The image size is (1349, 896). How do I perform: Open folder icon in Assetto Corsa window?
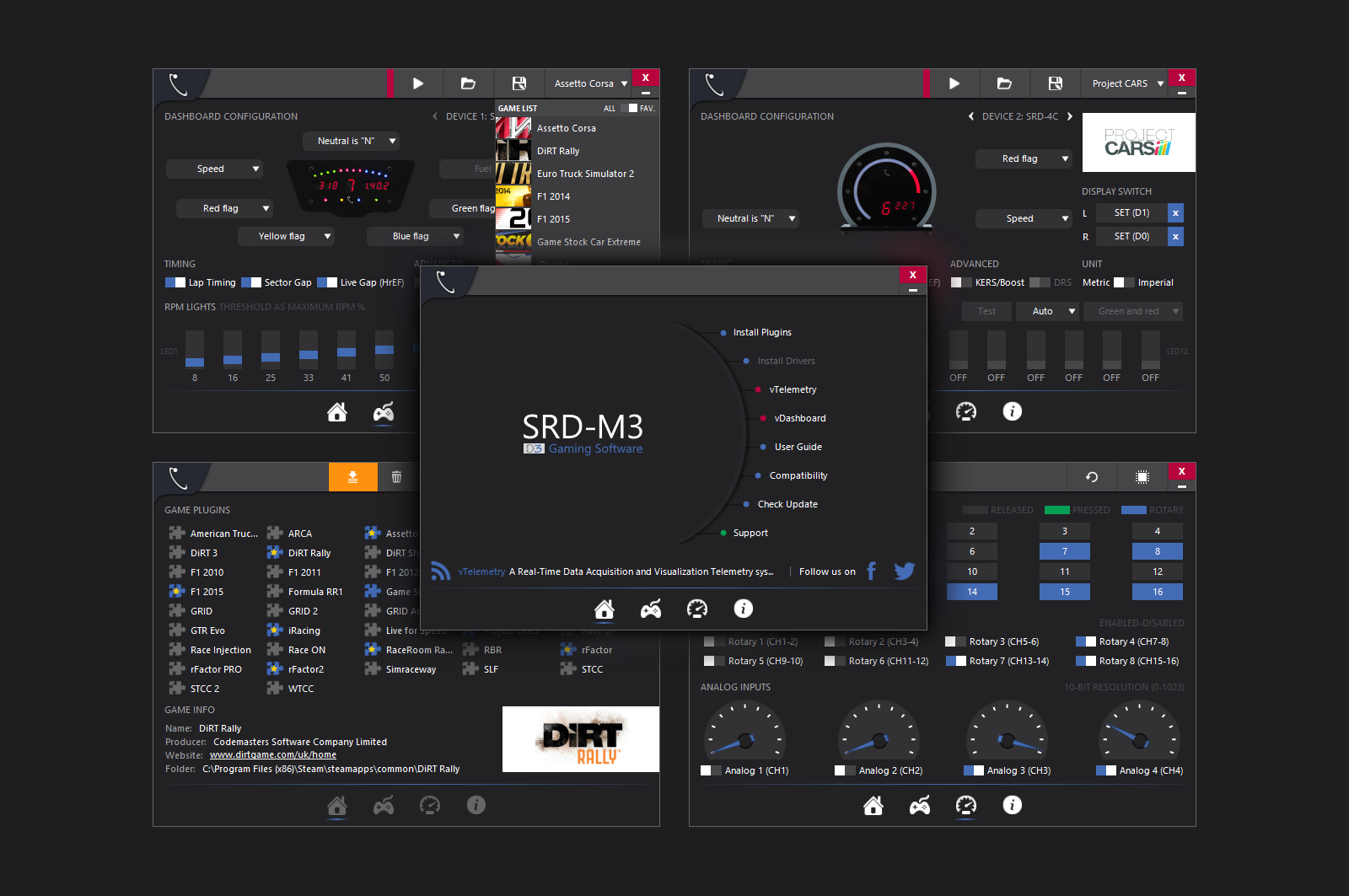(x=468, y=83)
